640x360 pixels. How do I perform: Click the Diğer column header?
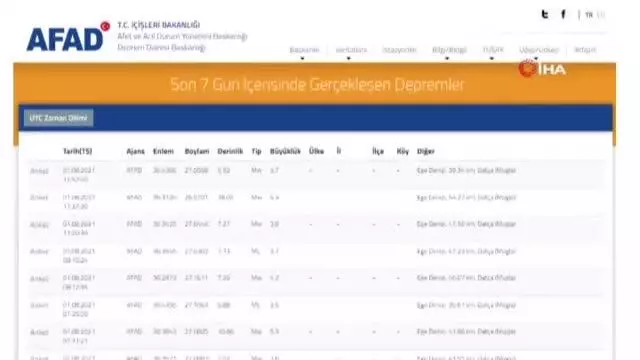tap(425, 151)
